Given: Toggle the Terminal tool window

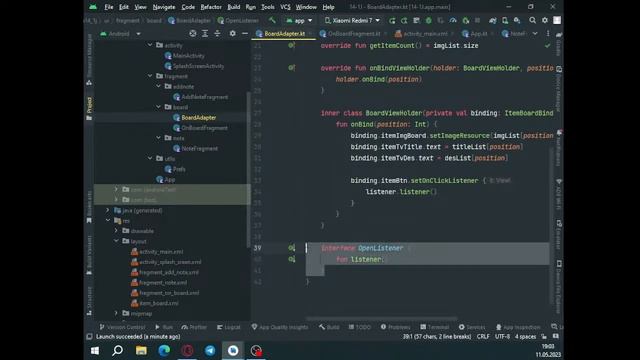Looking at the screenshot, I should [x=435, y=327].
